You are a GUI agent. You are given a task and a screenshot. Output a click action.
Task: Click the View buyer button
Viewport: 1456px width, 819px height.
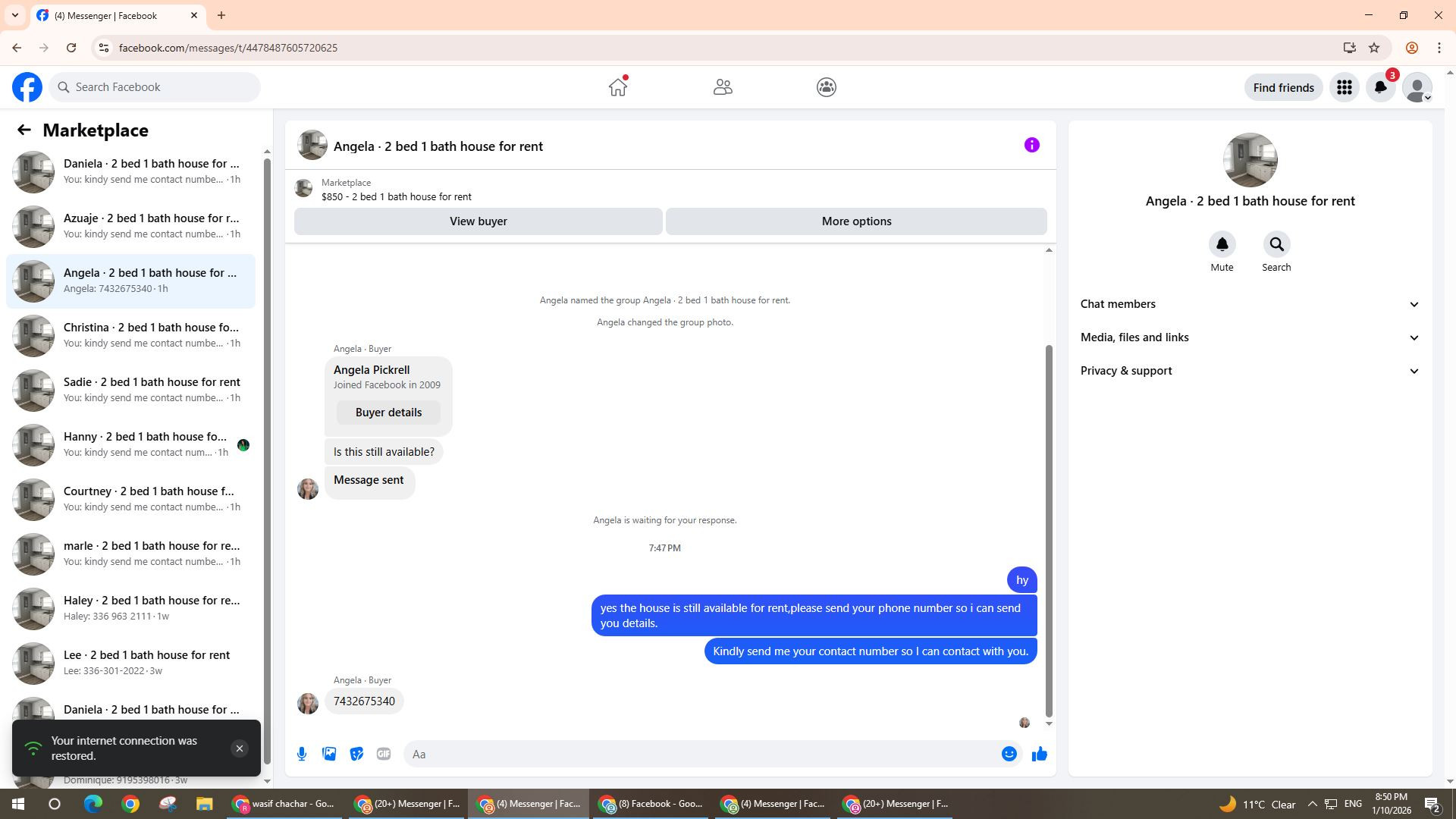point(478,221)
